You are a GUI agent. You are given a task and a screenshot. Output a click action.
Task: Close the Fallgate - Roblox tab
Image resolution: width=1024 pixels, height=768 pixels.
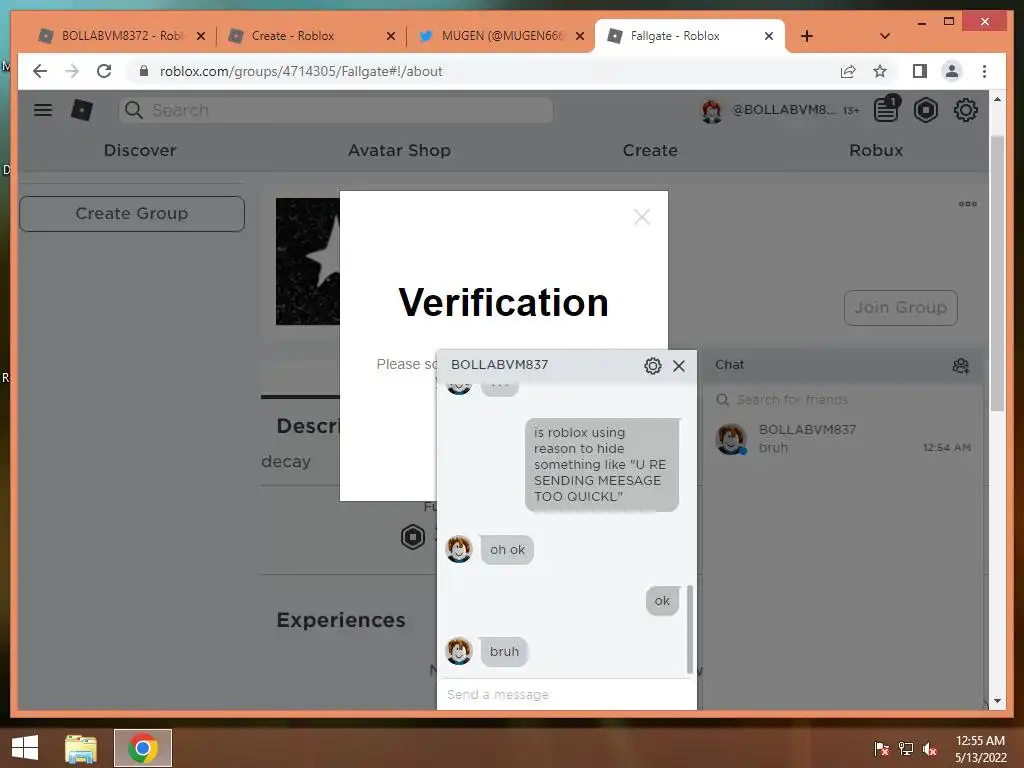click(769, 36)
